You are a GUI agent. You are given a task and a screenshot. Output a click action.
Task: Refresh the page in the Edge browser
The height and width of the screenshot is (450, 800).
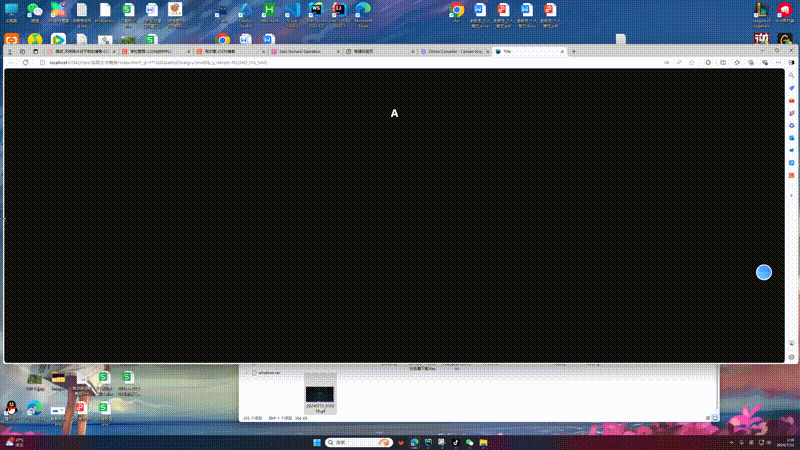26,62
